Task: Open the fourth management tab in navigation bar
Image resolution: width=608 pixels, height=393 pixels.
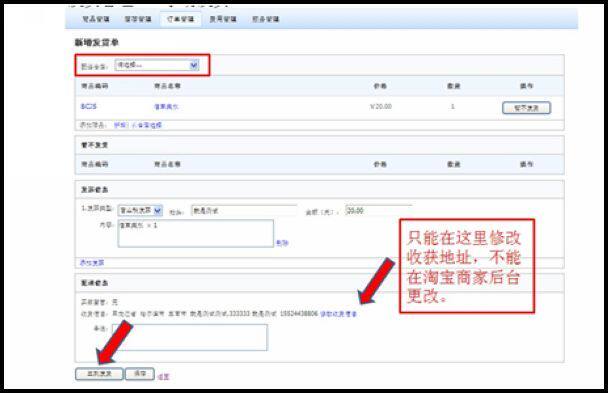Action: click(223, 19)
